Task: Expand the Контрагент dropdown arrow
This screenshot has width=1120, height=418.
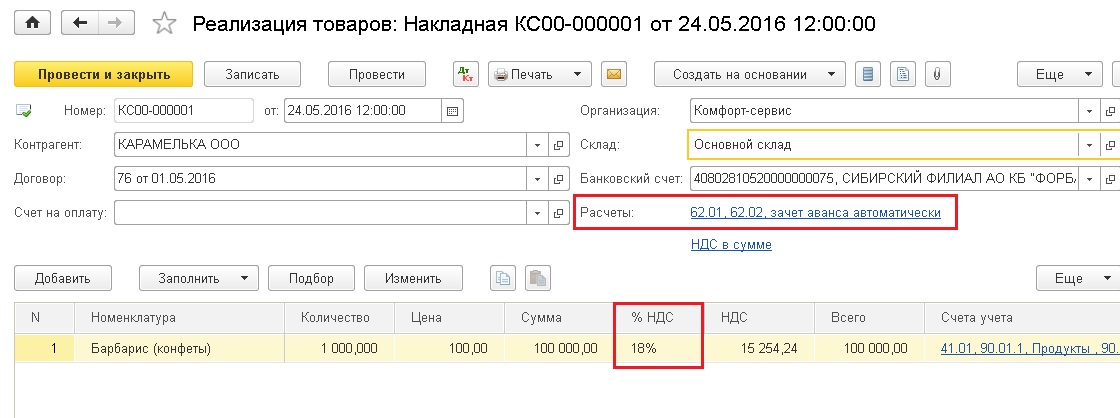Action: coord(538,145)
